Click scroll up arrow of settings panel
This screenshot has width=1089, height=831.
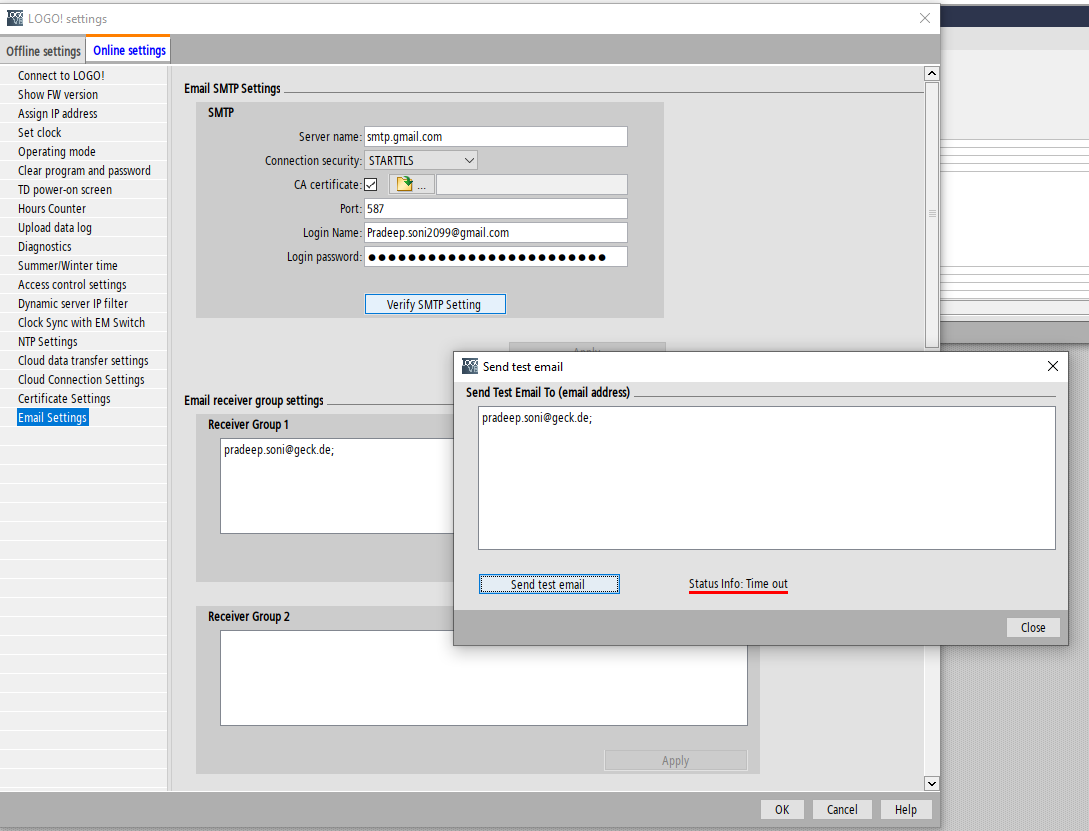point(932,74)
